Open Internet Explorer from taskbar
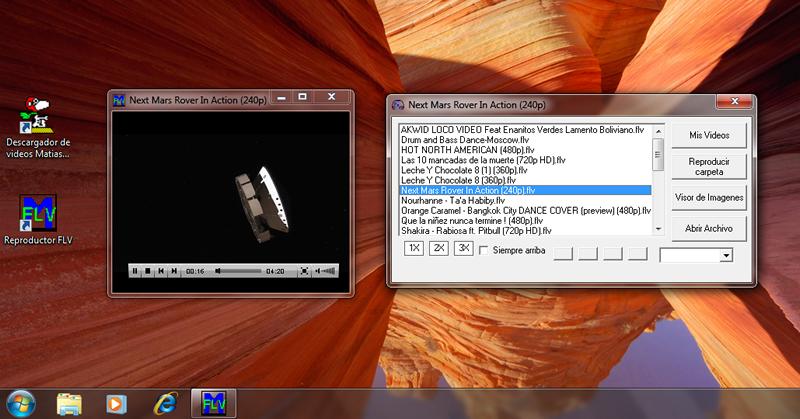The image size is (800, 419). click(x=166, y=404)
